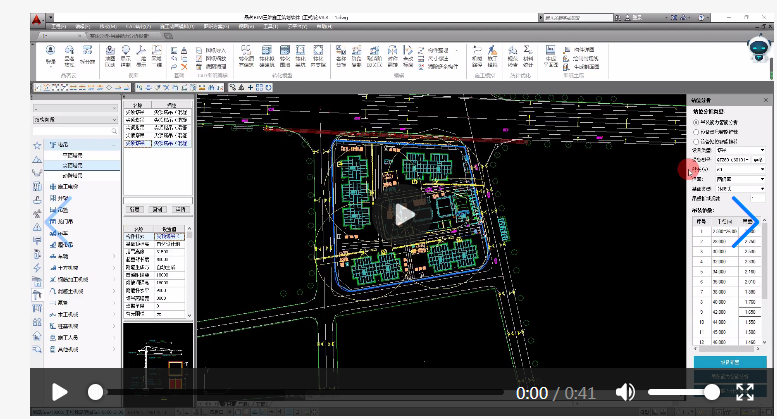Click the plus icon in the small toolbar strip
Screen dimensions: 777x419
click(251, 88)
